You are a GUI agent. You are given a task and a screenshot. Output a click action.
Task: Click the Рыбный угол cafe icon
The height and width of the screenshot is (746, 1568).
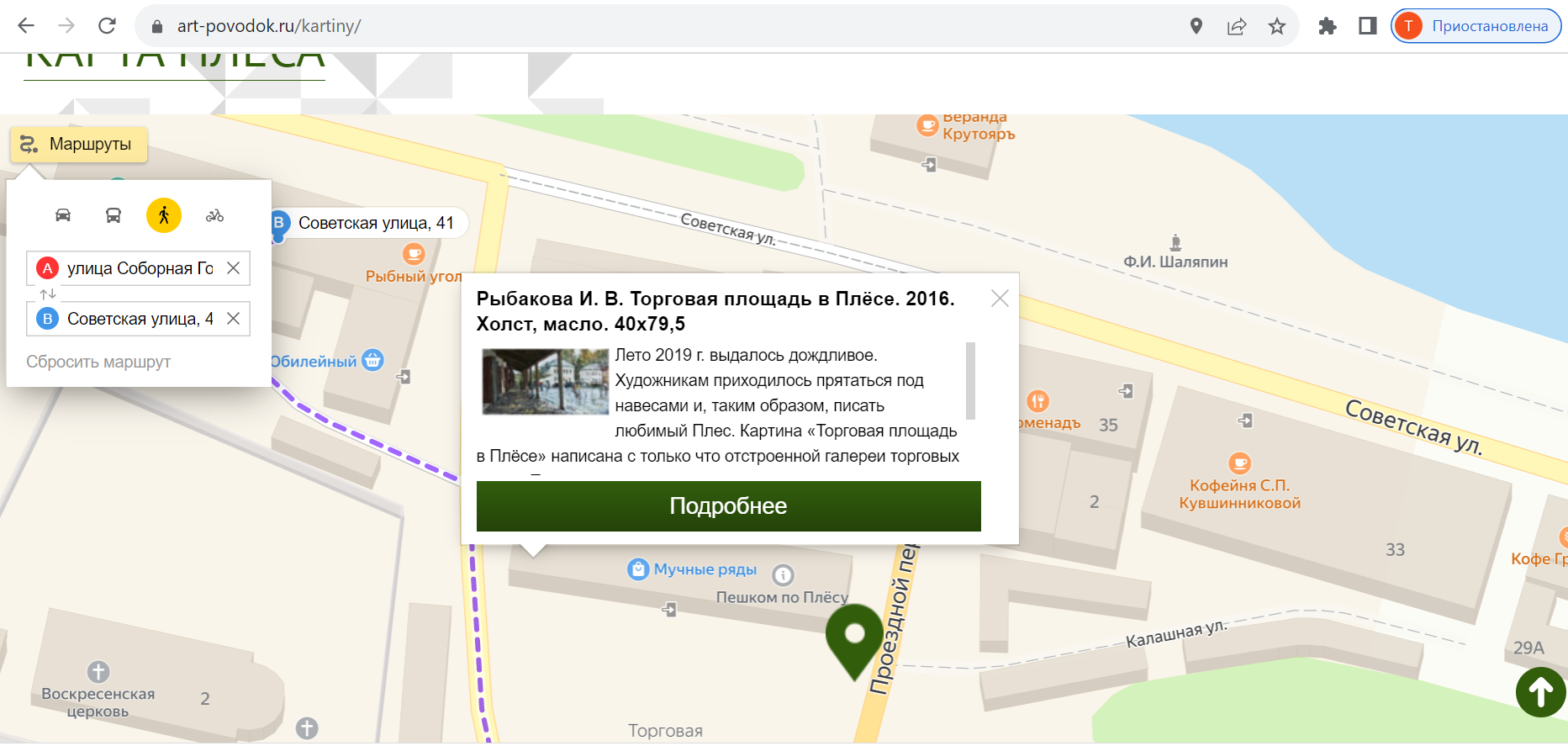[414, 253]
